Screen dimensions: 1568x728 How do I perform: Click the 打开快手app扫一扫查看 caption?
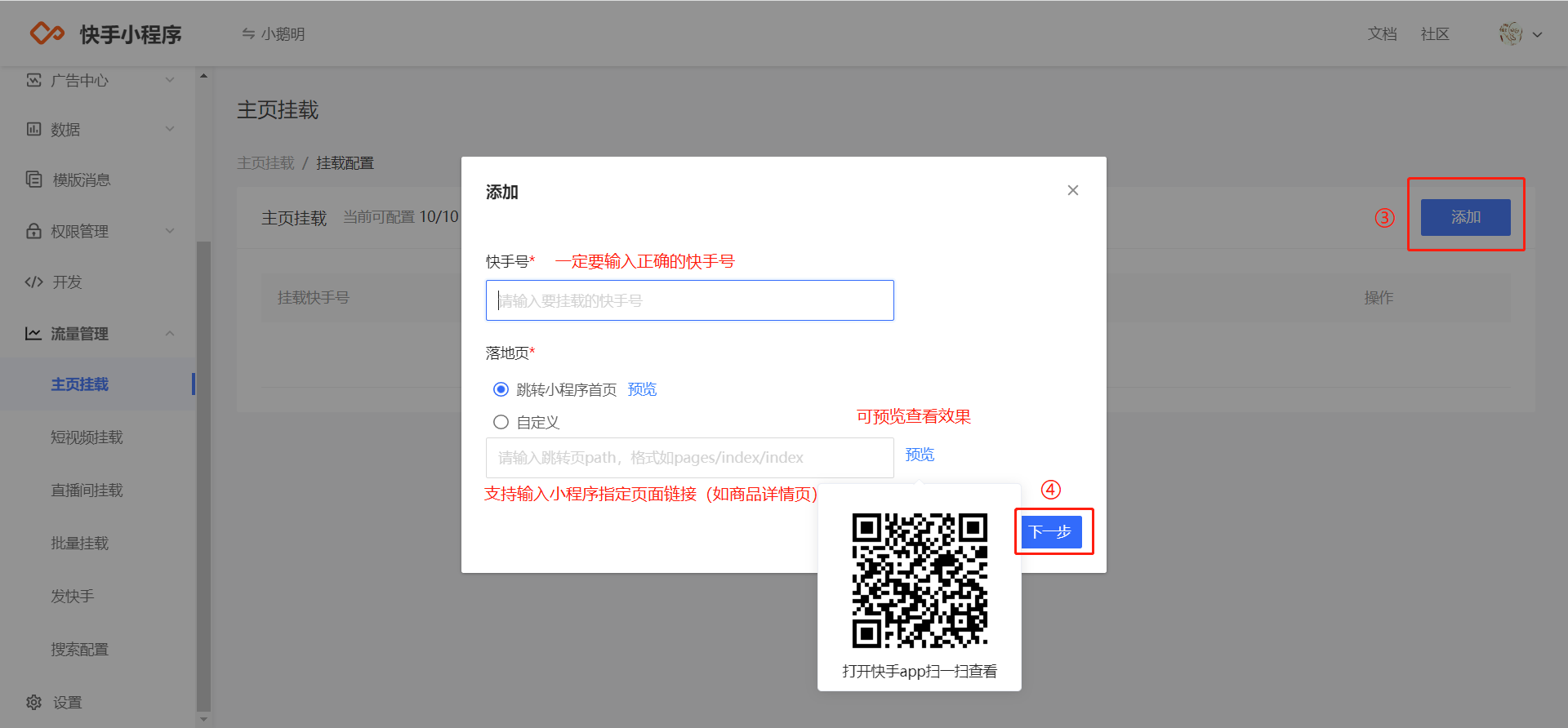click(x=920, y=671)
